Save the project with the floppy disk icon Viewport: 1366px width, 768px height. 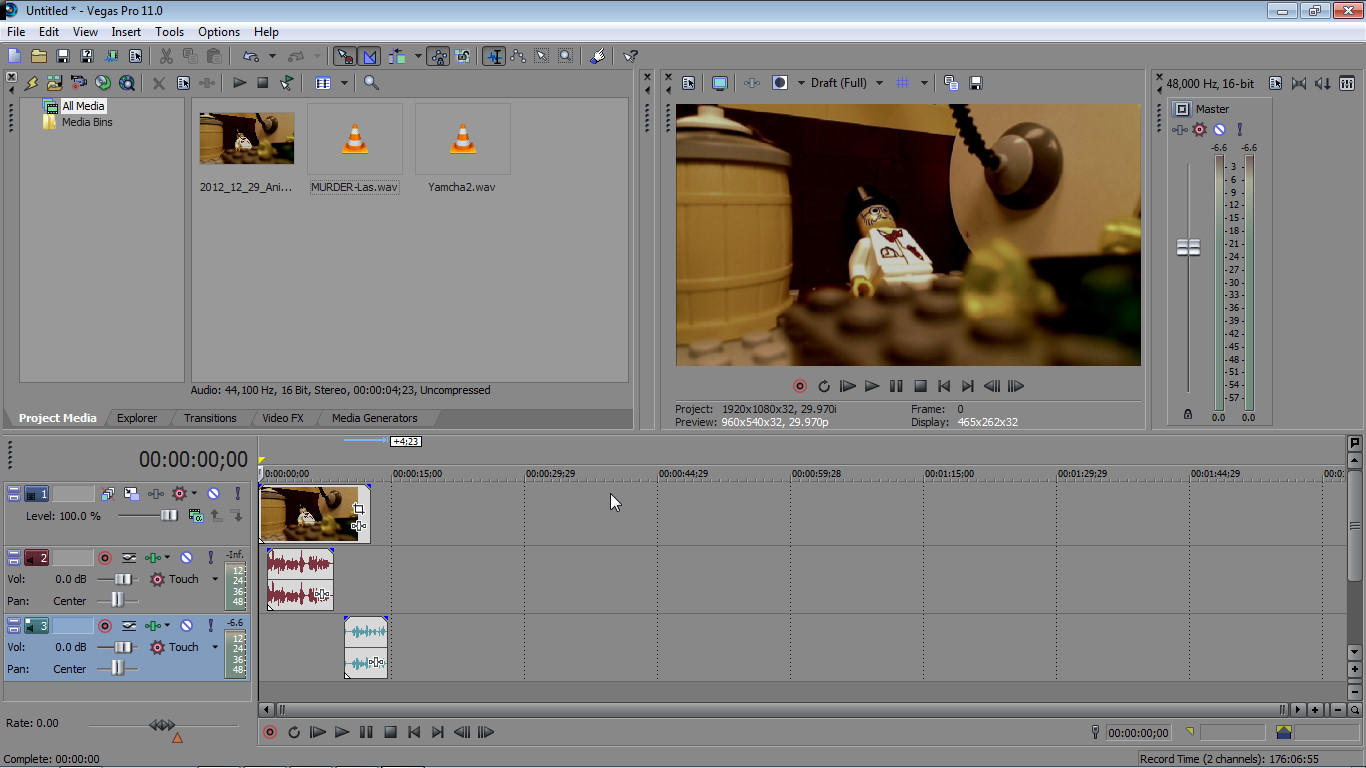[x=62, y=56]
